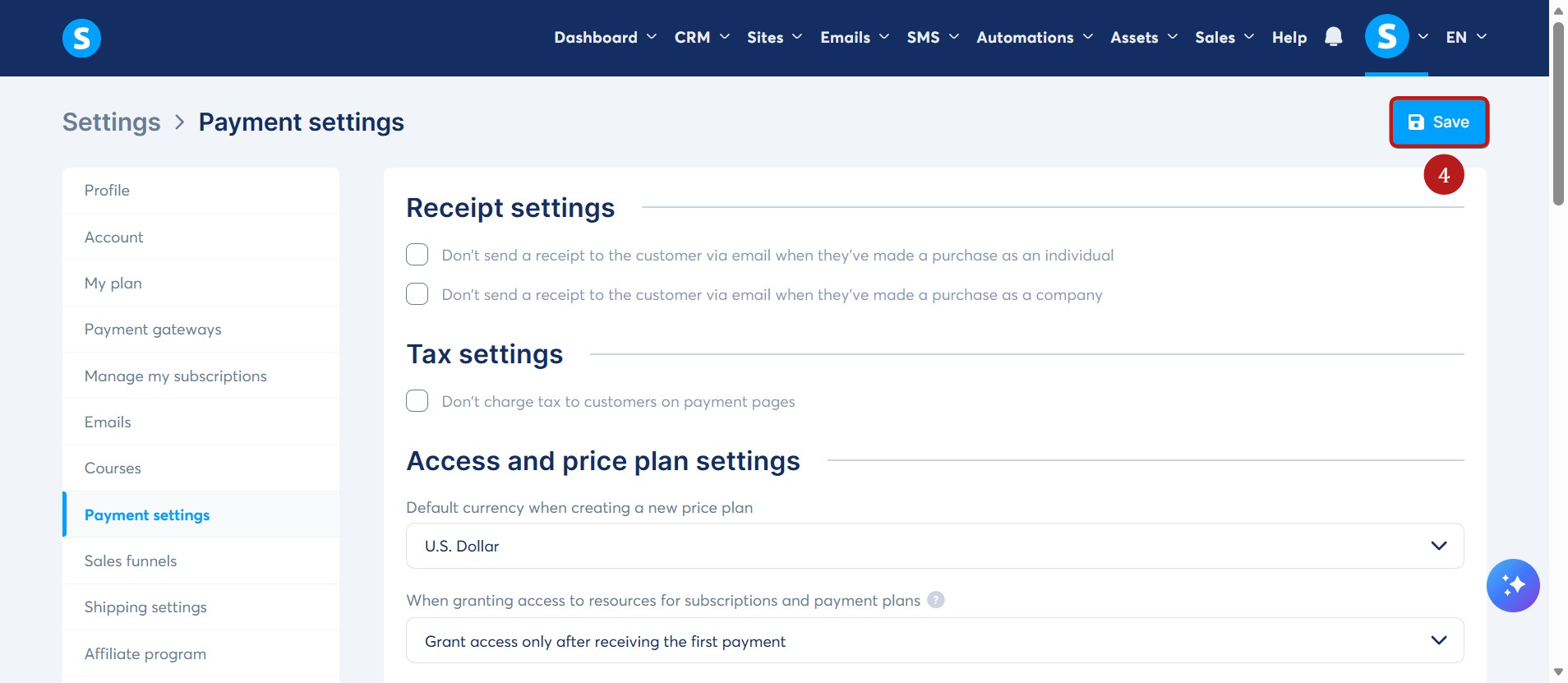Check the no receipt for company purchases box

point(417,294)
